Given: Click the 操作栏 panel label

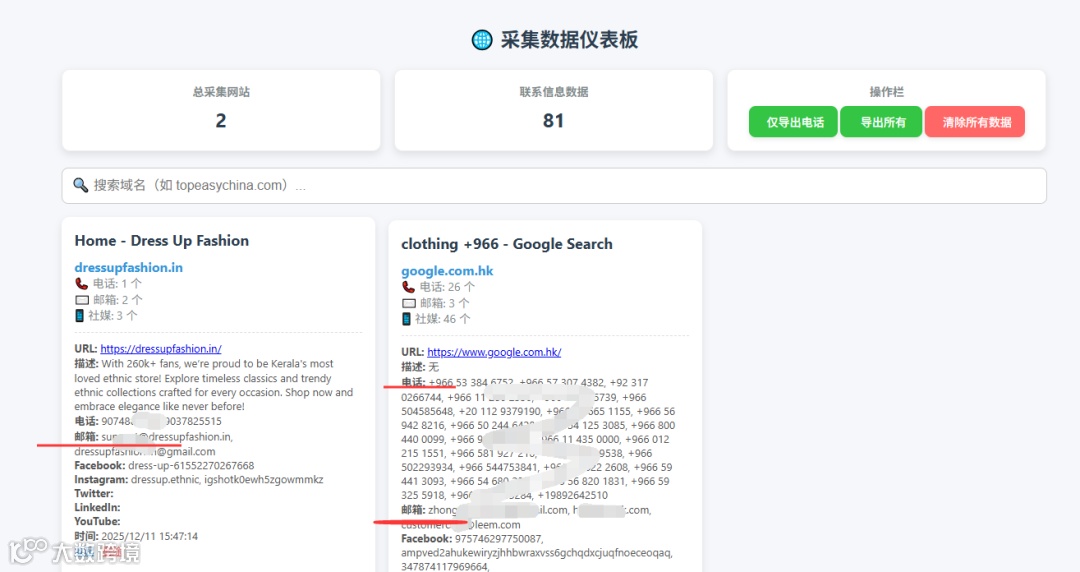Looking at the screenshot, I should click(886, 92).
